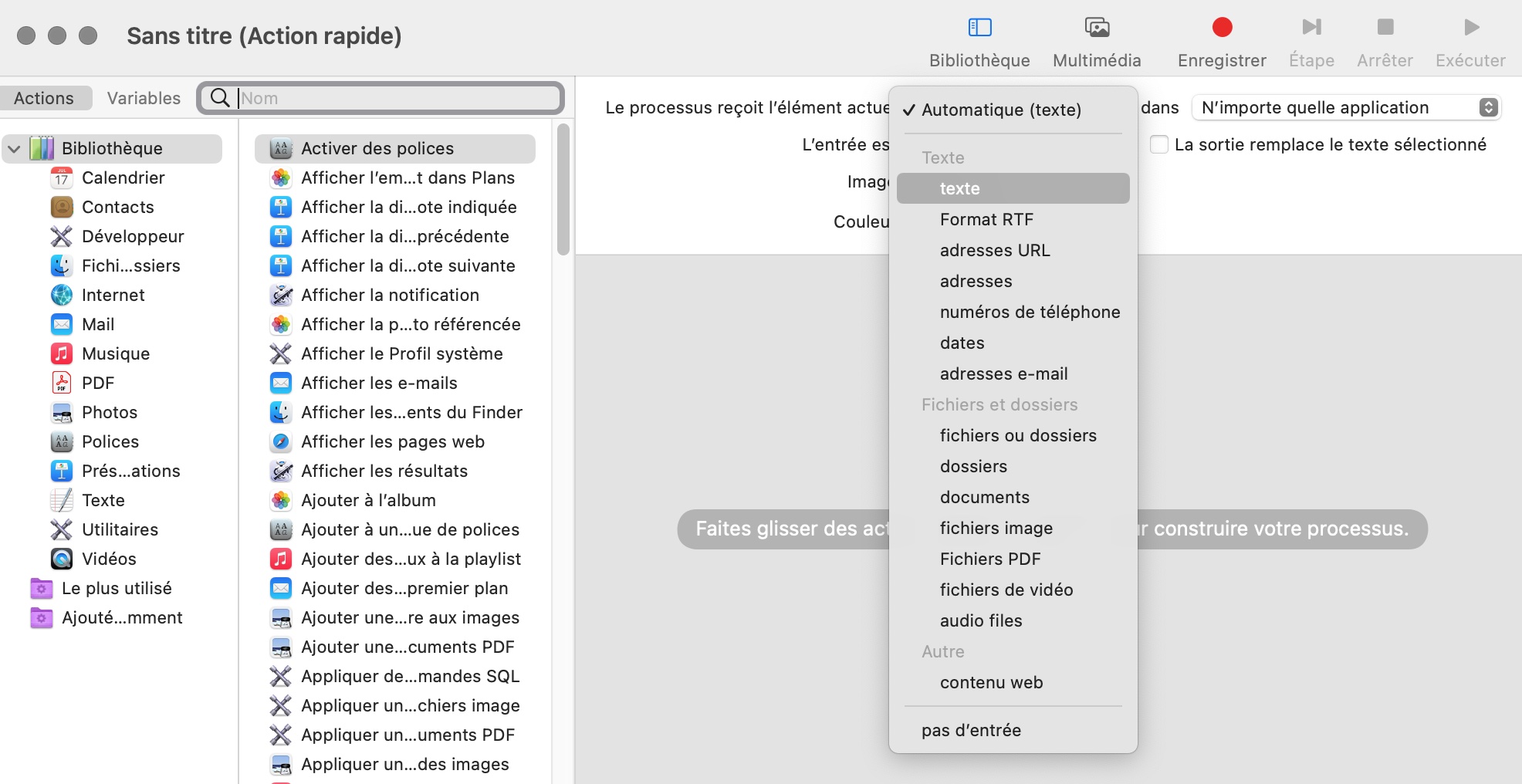Select the Prés…ations Keynote icon
1522x784 pixels.
click(x=62, y=471)
